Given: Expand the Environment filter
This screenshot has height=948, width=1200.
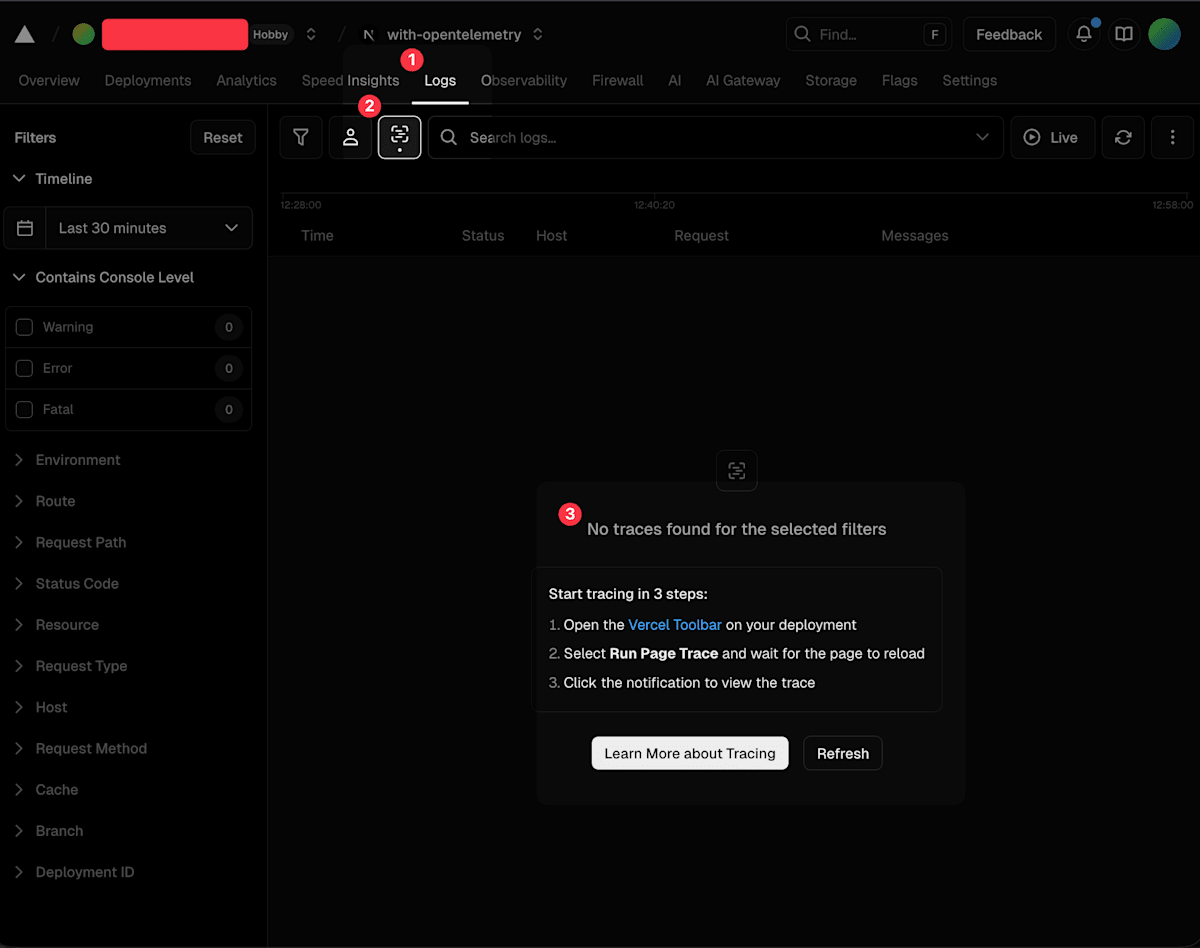Looking at the screenshot, I should [x=67, y=460].
